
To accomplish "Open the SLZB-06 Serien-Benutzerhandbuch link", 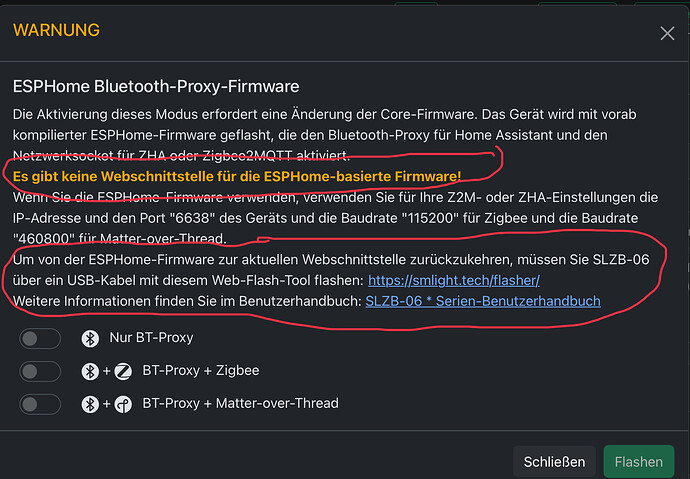I will [483, 300].
